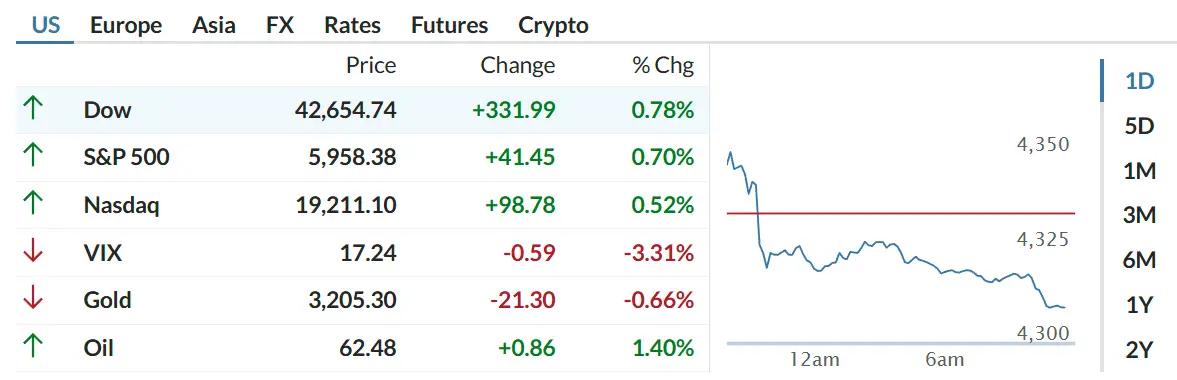The width and height of the screenshot is (1177, 380).
Task: Sort by the % Chg column header
Action: pos(663,65)
